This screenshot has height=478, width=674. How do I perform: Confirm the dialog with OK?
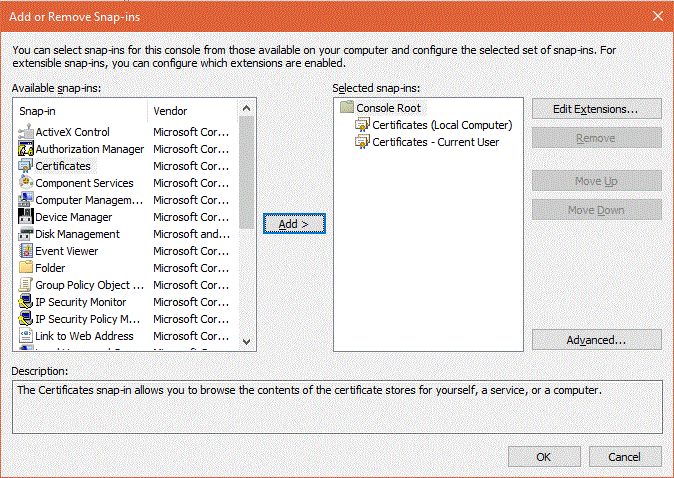(543, 456)
